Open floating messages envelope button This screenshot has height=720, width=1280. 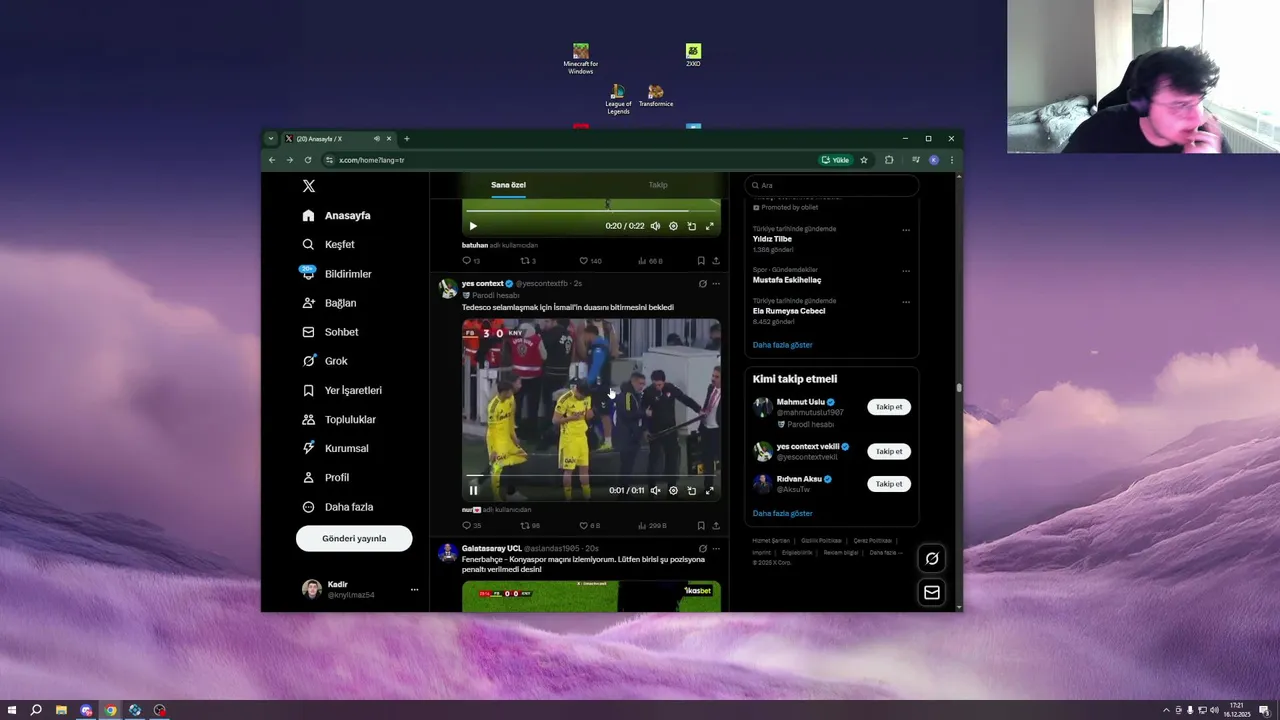[x=932, y=593]
